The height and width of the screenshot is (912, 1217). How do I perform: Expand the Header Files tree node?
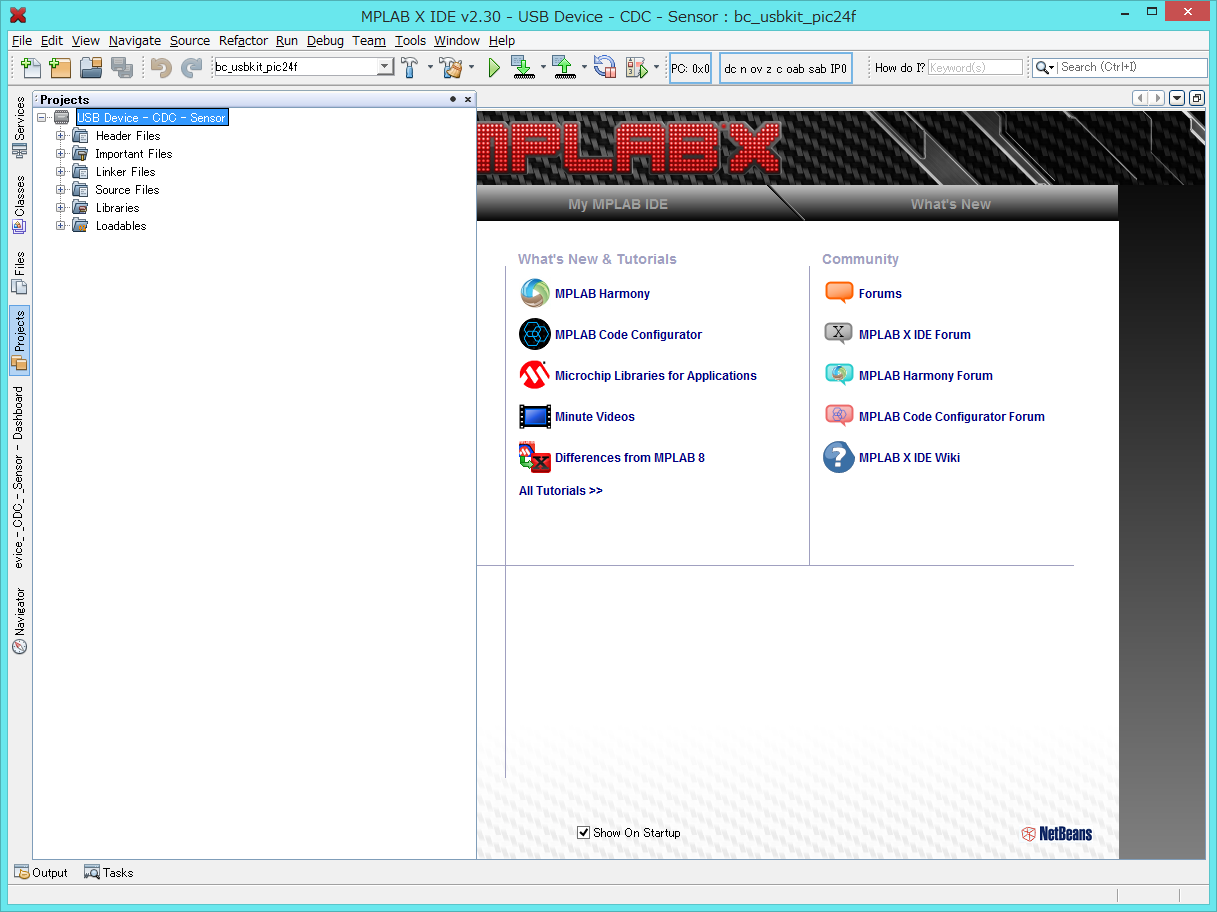click(x=61, y=136)
